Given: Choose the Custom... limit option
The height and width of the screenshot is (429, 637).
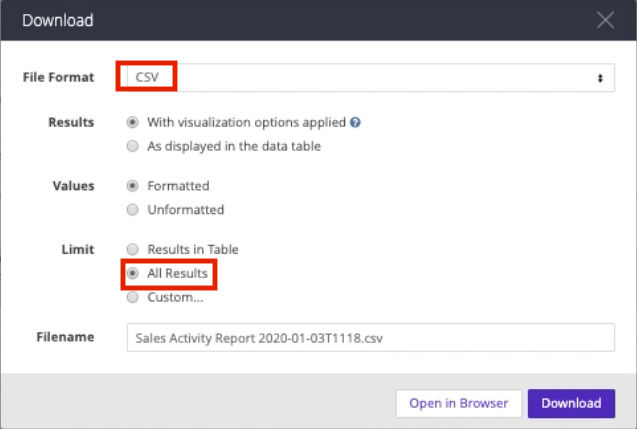Looking at the screenshot, I should click(133, 297).
